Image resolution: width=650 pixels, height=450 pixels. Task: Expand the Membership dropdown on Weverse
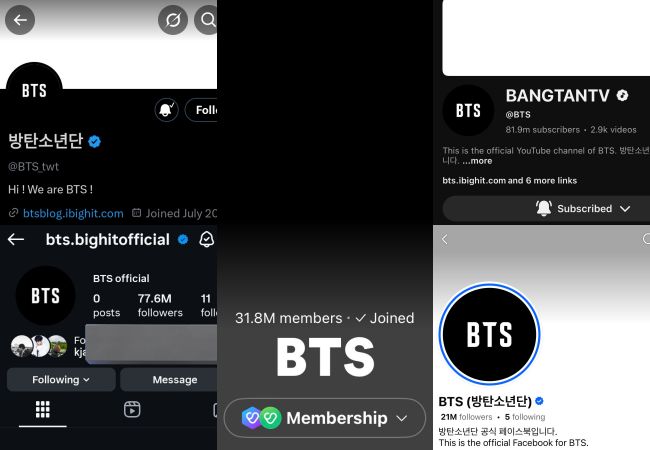(x=325, y=418)
